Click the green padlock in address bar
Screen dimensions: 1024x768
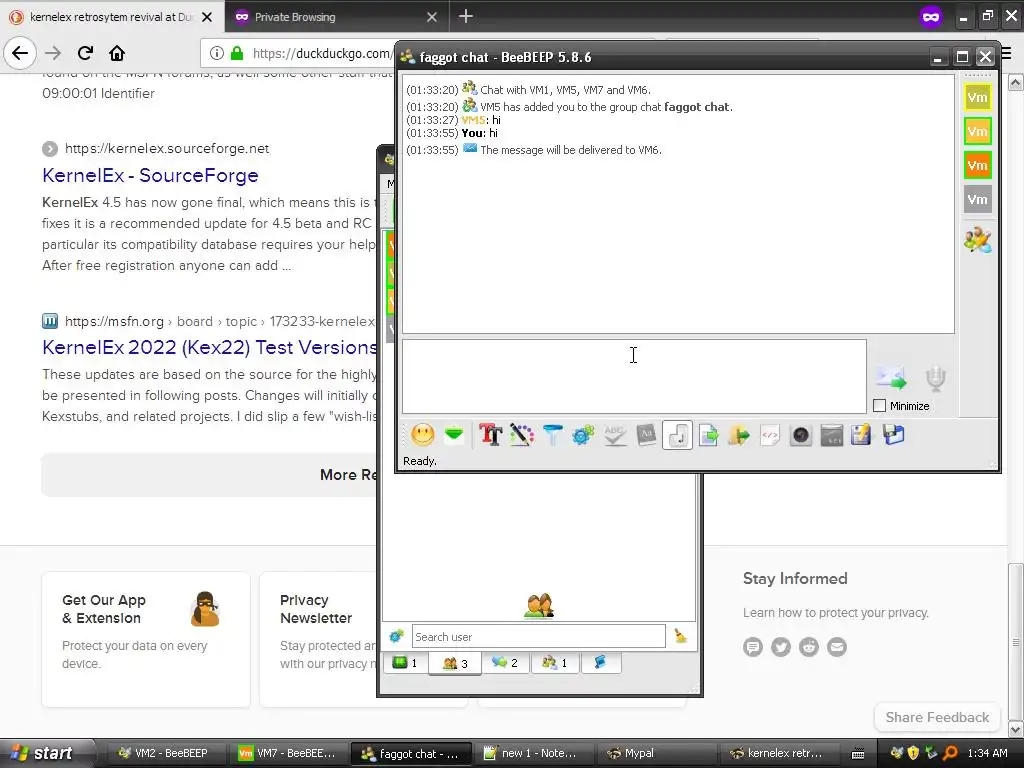point(237,54)
